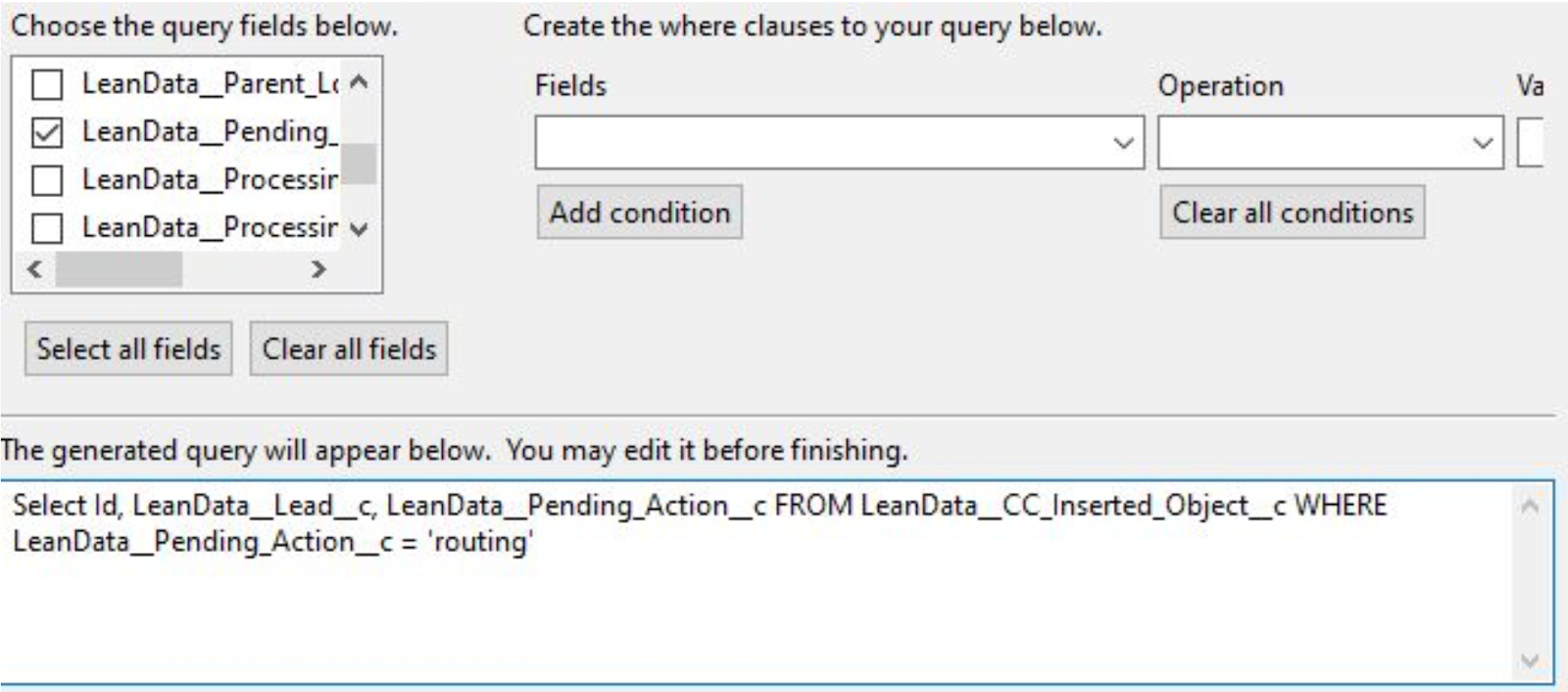The image size is (1568, 692).
Task: Click the Add condition button
Action: [639, 213]
